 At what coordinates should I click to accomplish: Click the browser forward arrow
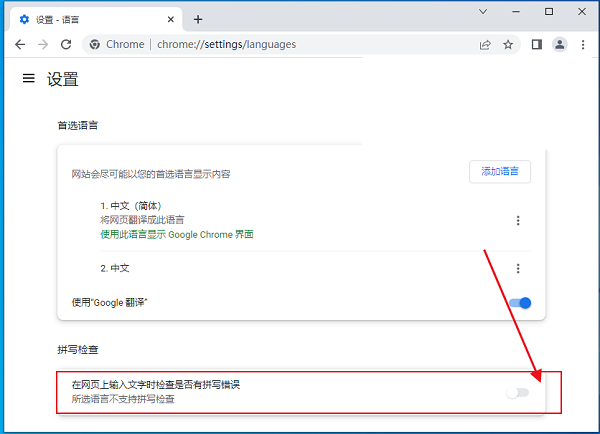[x=43, y=44]
